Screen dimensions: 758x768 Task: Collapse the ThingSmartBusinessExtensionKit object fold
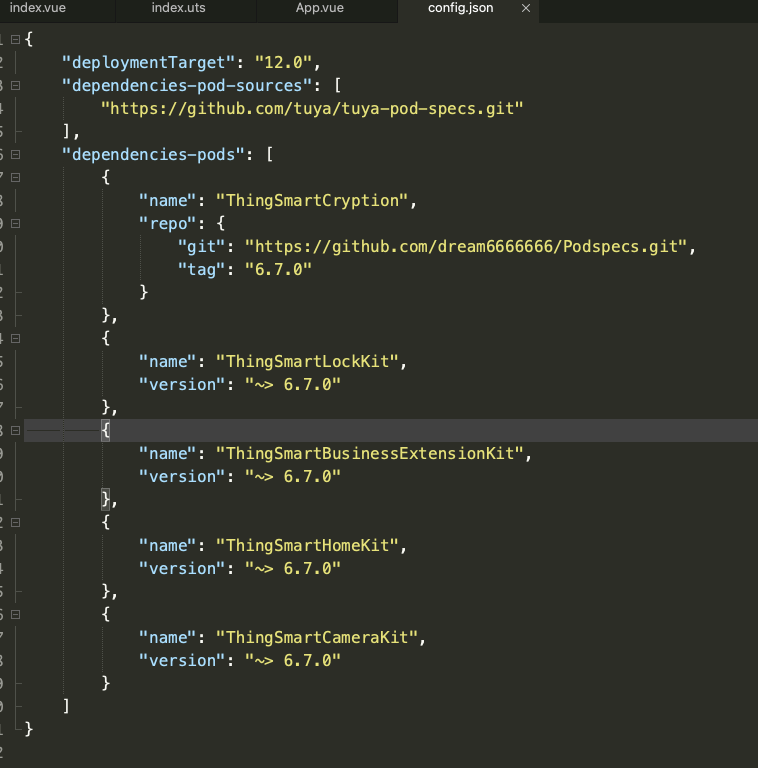[16, 431]
